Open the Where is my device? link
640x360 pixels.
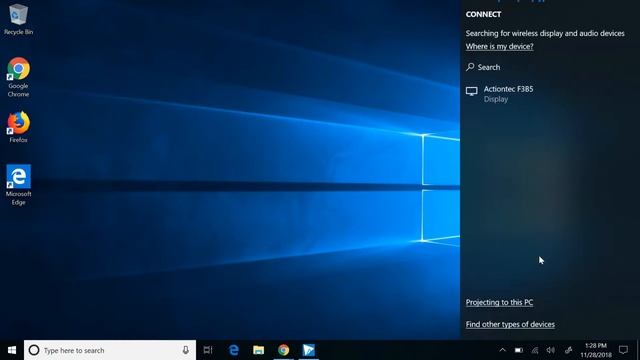tap(500, 47)
